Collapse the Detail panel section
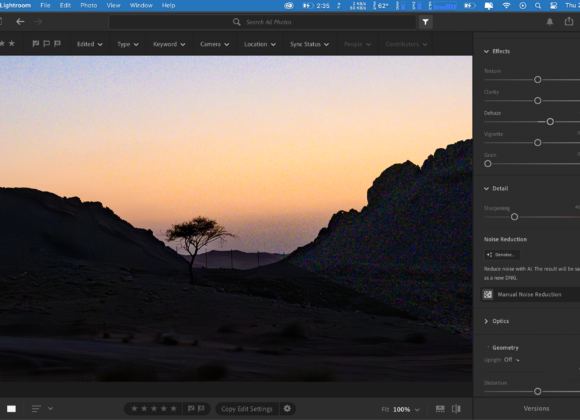This screenshot has height=420, width=580. (486, 188)
